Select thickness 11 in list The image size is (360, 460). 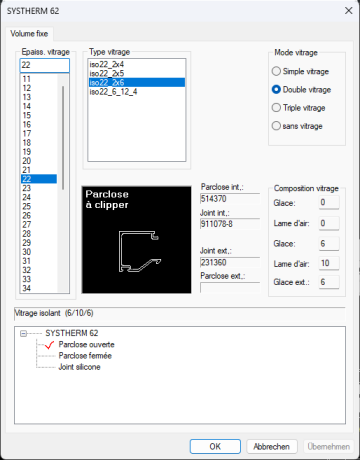[x=39, y=79]
